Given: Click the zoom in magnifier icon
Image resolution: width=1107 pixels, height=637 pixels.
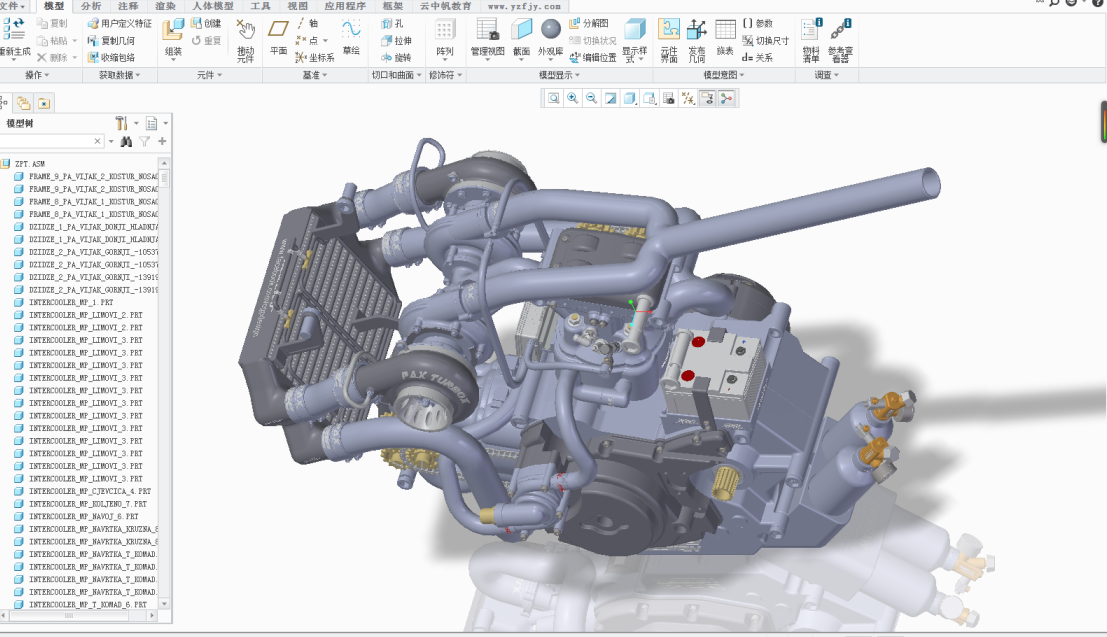Looking at the screenshot, I should pyautogui.click(x=573, y=98).
